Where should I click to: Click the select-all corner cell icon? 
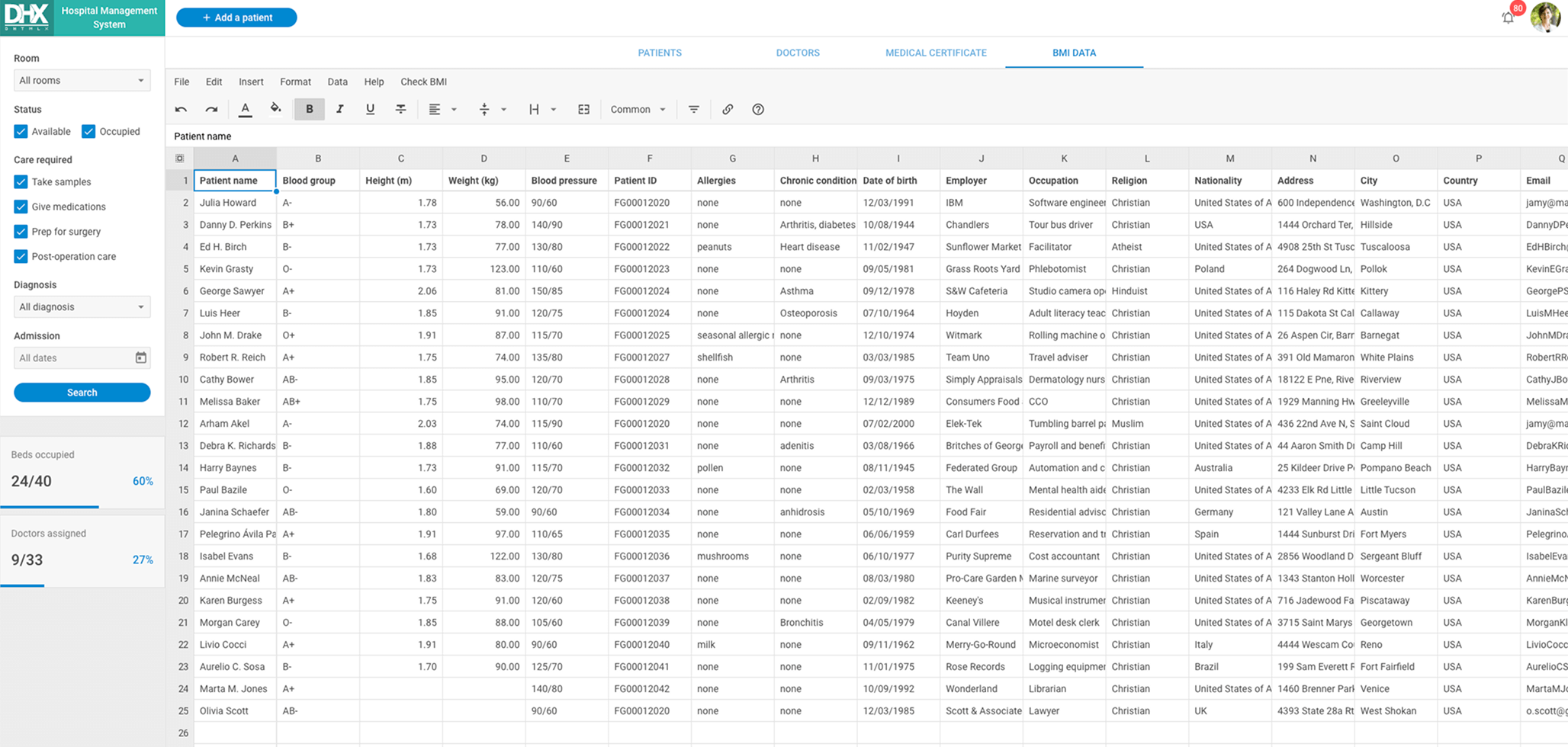(x=180, y=159)
